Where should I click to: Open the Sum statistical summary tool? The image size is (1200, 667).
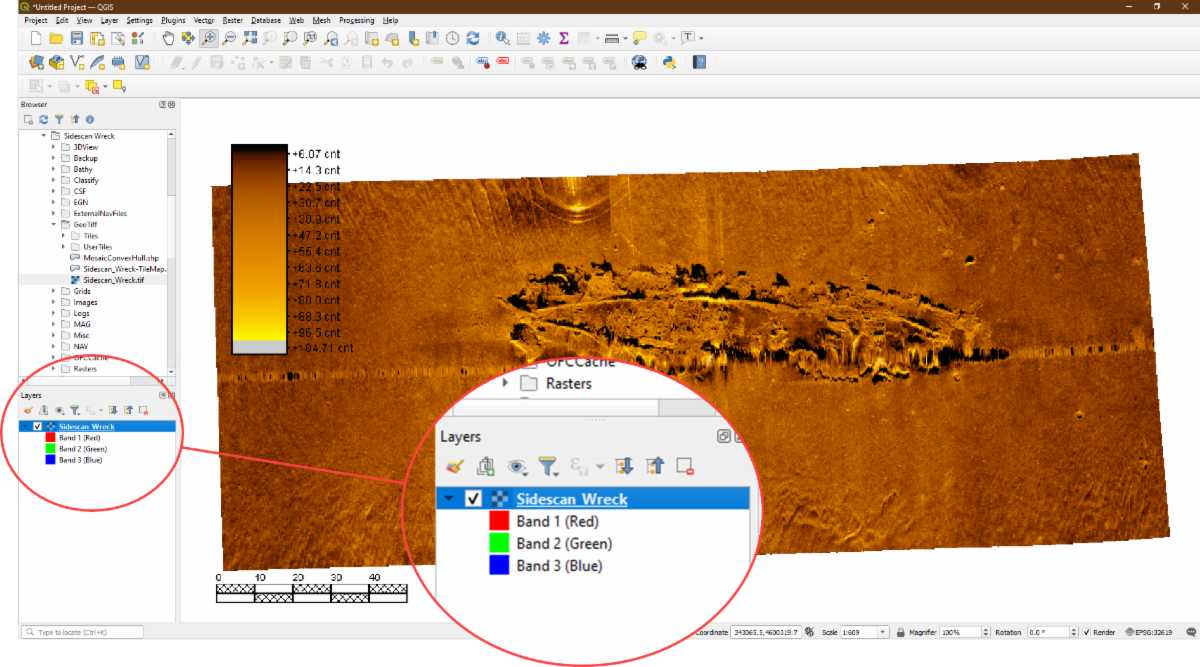coord(564,38)
